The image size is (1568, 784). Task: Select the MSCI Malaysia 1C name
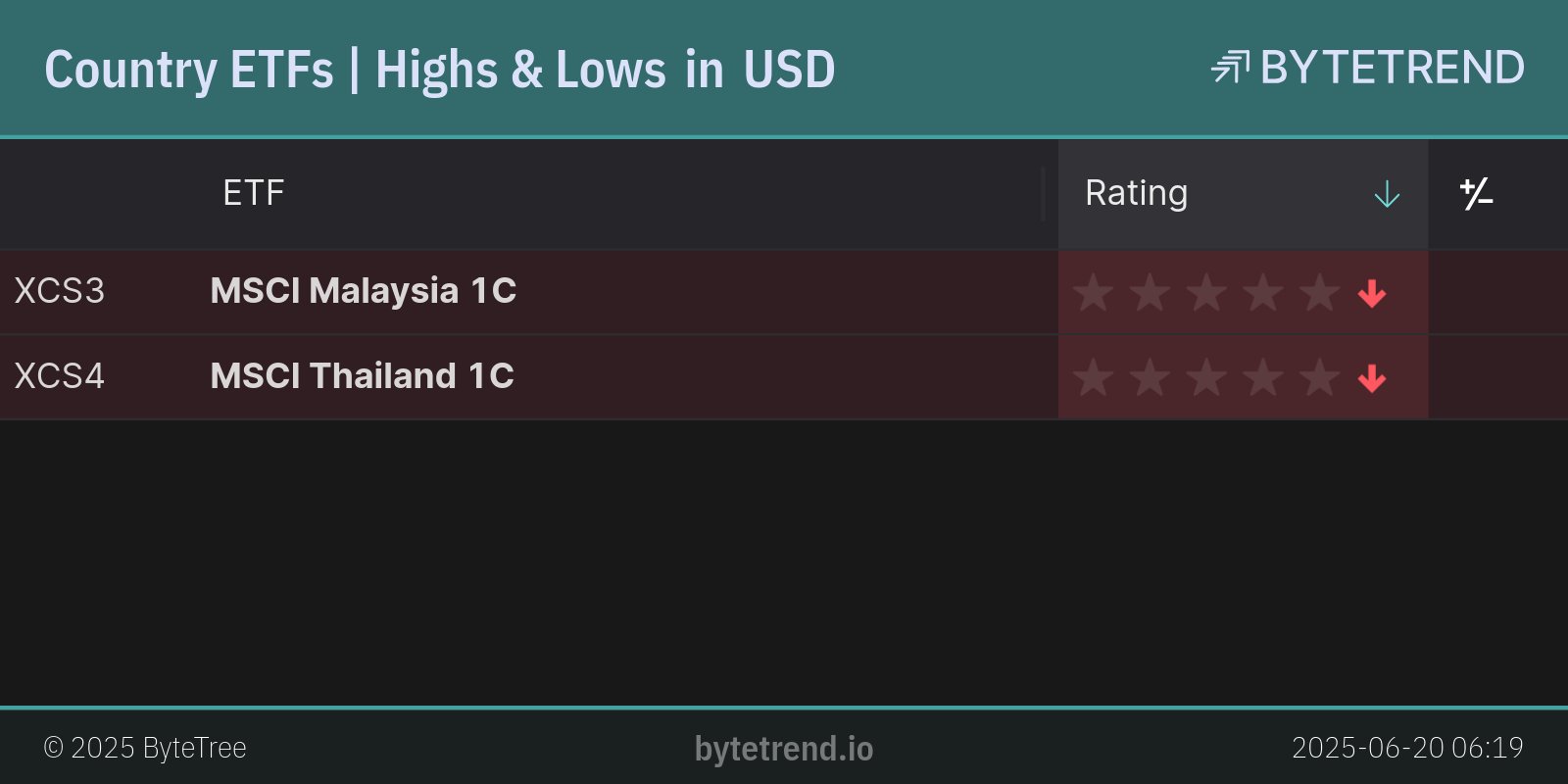363,291
